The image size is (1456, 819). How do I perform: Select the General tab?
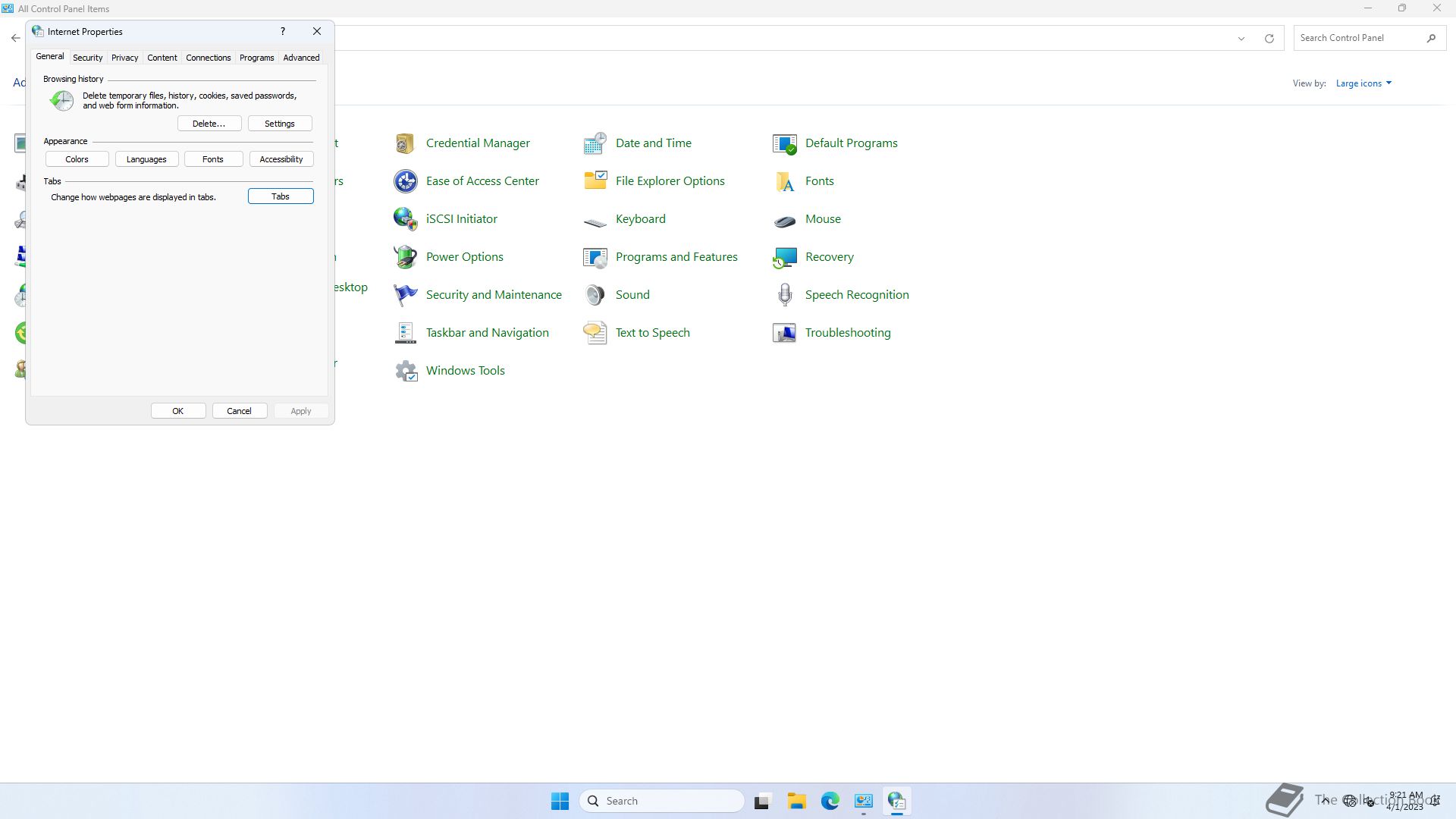[x=50, y=56]
